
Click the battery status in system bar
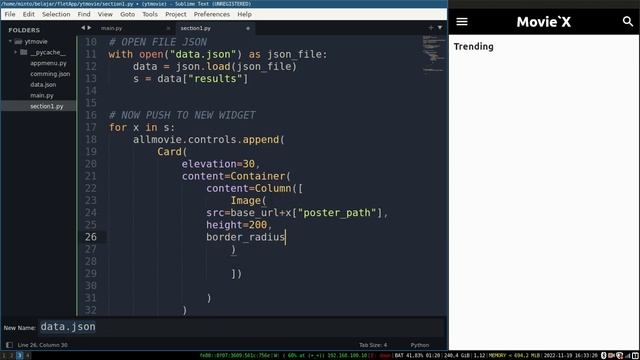[418, 356]
